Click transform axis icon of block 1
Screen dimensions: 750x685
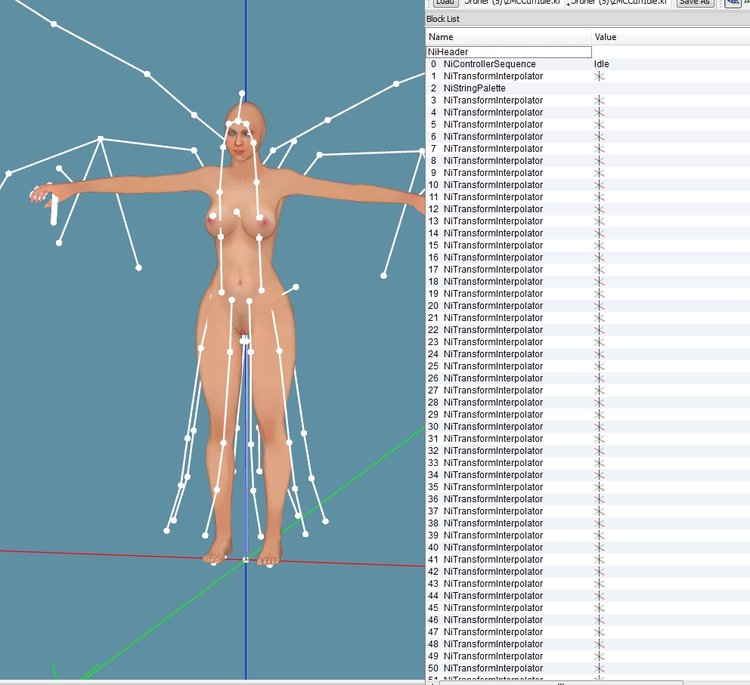[599, 76]
